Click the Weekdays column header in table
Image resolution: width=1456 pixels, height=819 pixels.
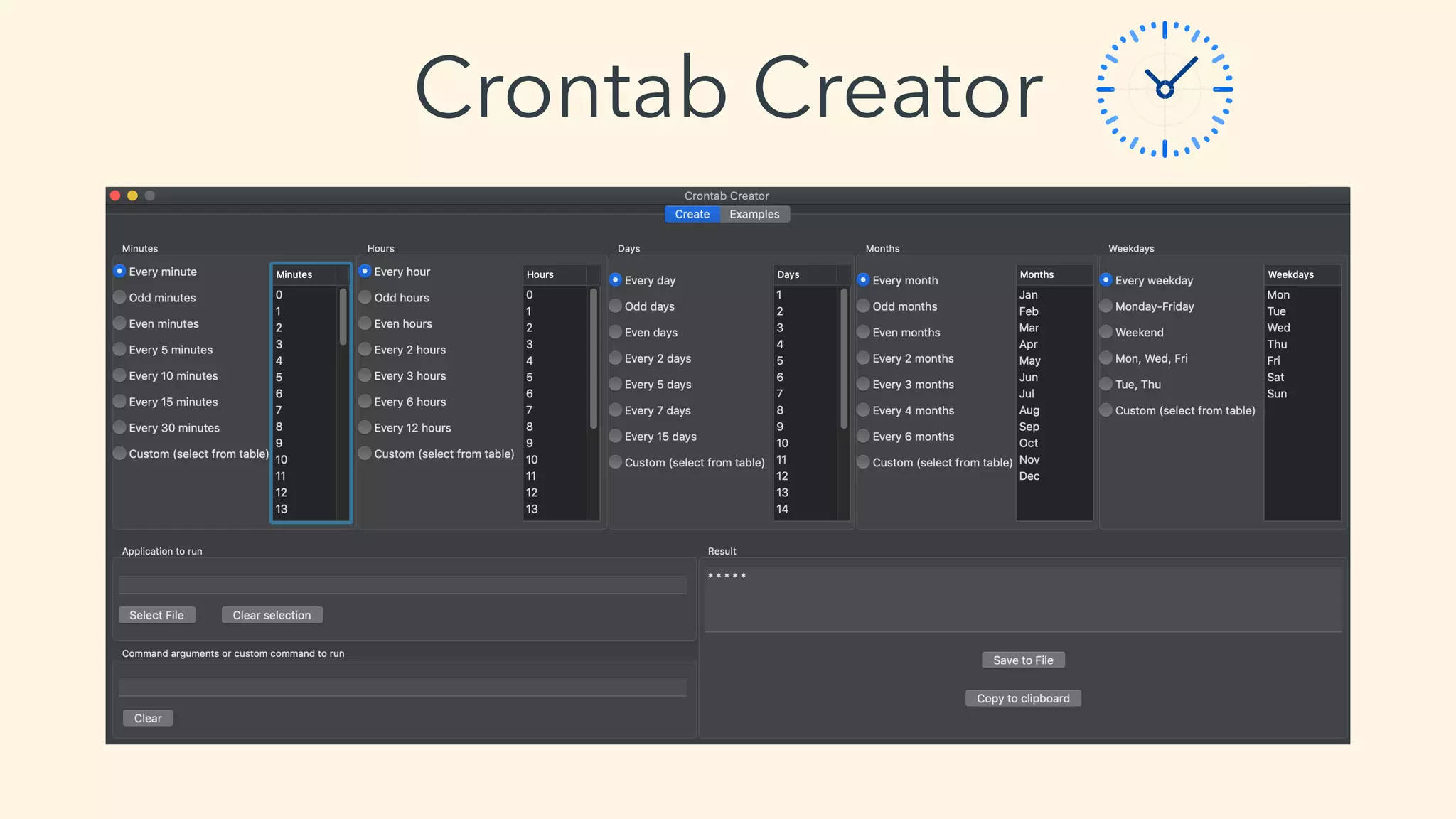pyautogui.click(x=1302, y=274)
